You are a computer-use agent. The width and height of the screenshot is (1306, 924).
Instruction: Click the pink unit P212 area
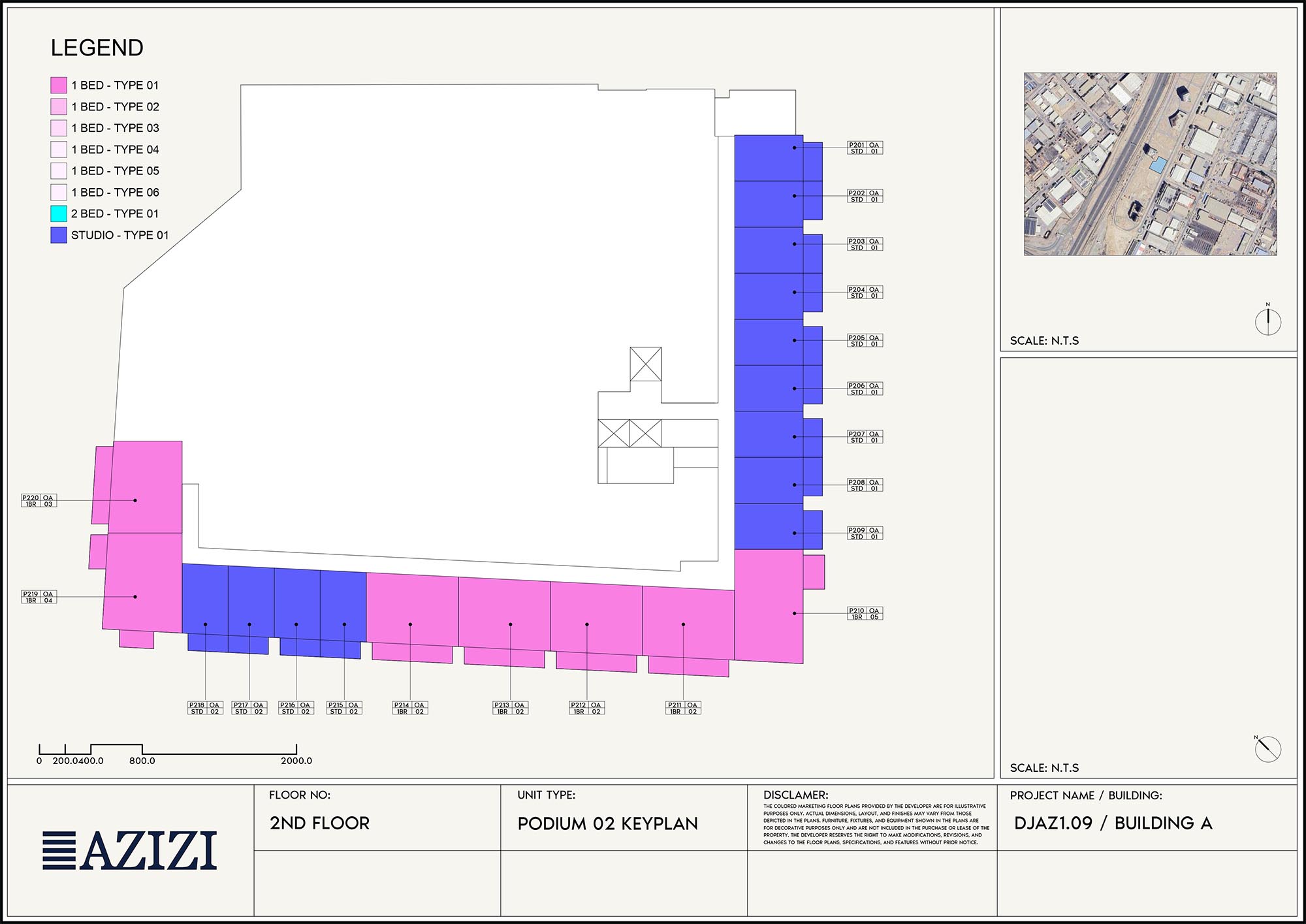coord(596,617)
